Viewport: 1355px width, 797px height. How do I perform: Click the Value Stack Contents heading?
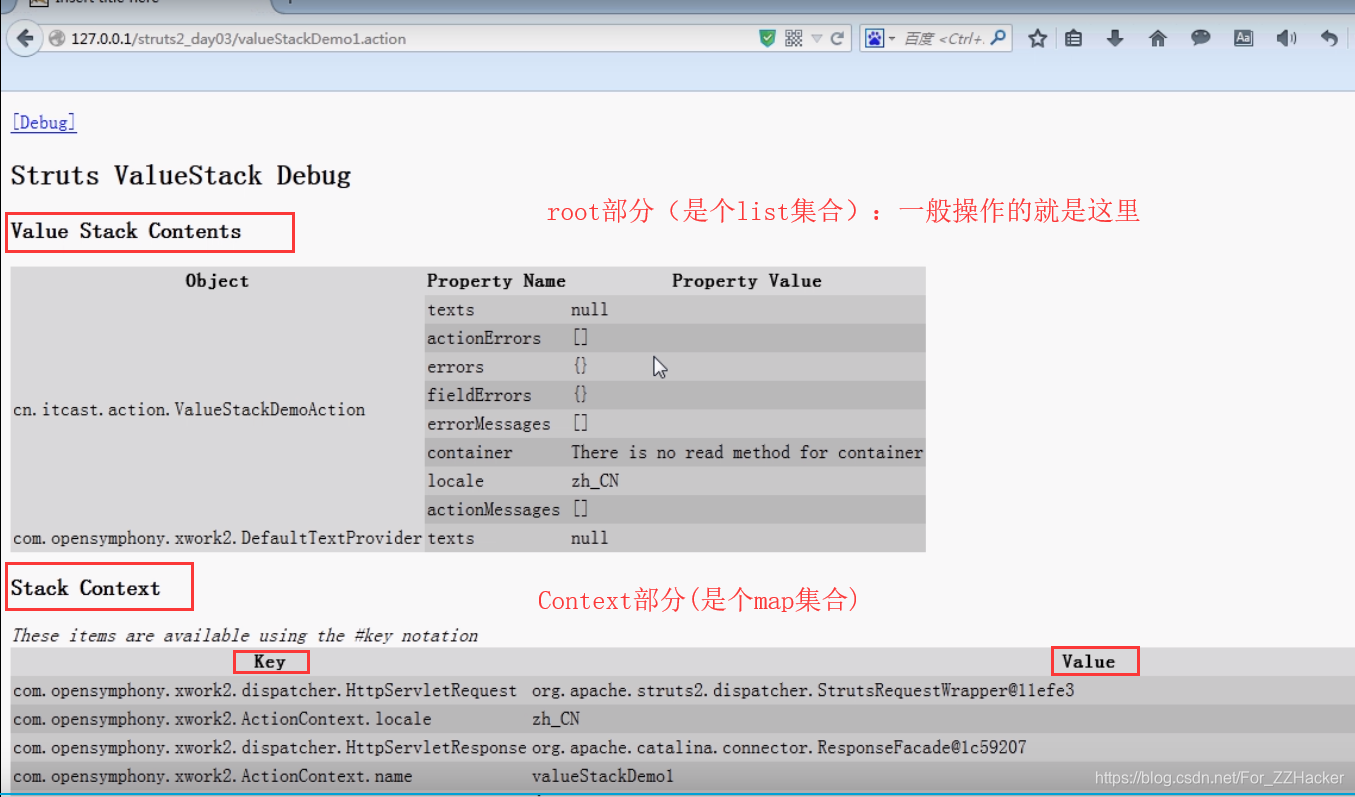[126, 231]
